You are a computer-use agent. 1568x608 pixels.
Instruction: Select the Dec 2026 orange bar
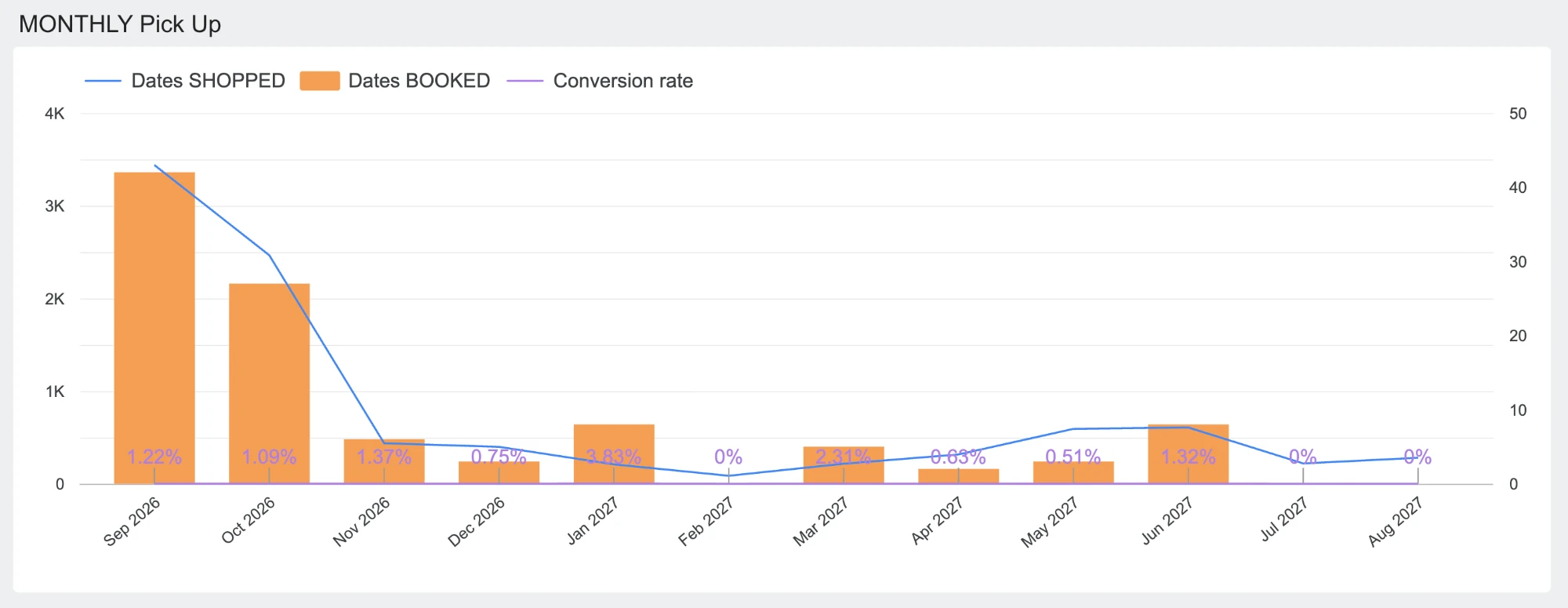tap(499, 472)
